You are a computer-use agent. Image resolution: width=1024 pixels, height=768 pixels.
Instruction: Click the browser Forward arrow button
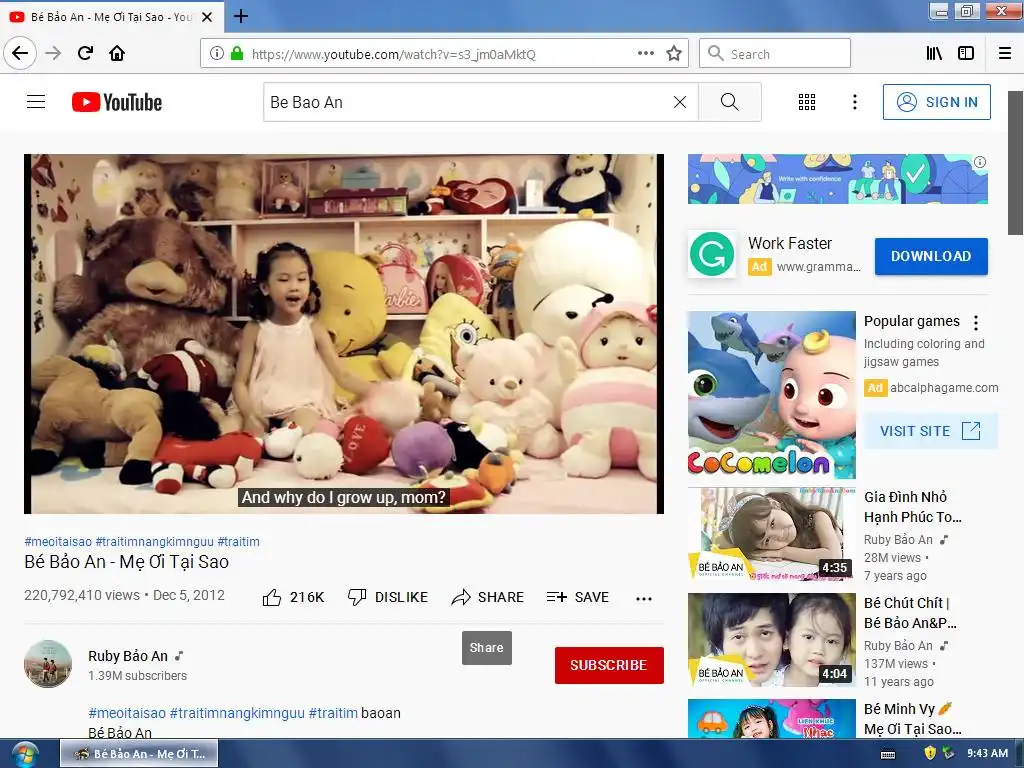[53, 53]
